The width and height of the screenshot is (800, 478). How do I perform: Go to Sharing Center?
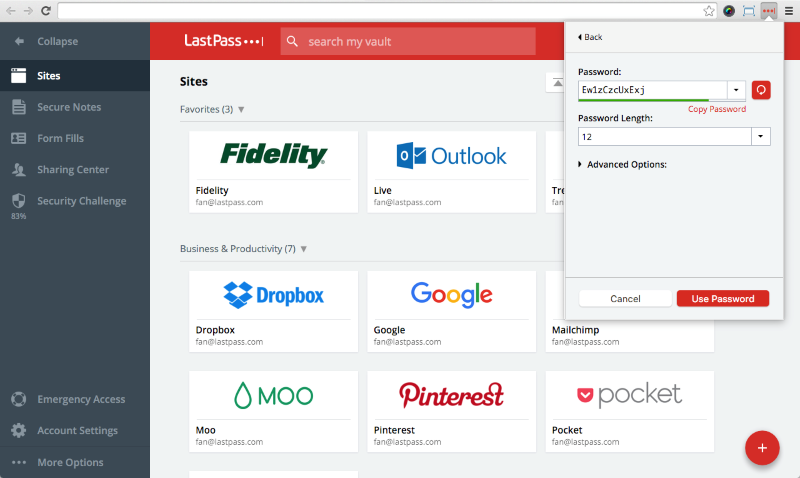(75, 169)
